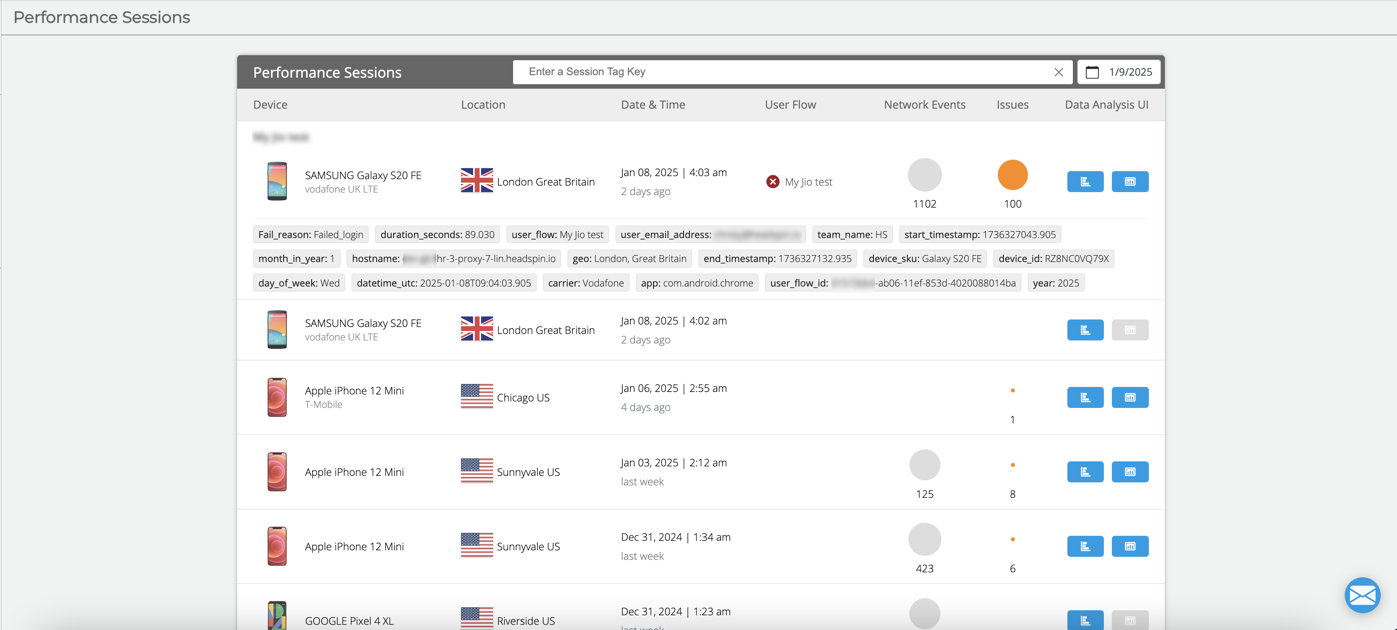Click Dec 31, 2024 | 1:34 am timestamp
Screen dimensions: 1397x630
[x=676, y=537]
